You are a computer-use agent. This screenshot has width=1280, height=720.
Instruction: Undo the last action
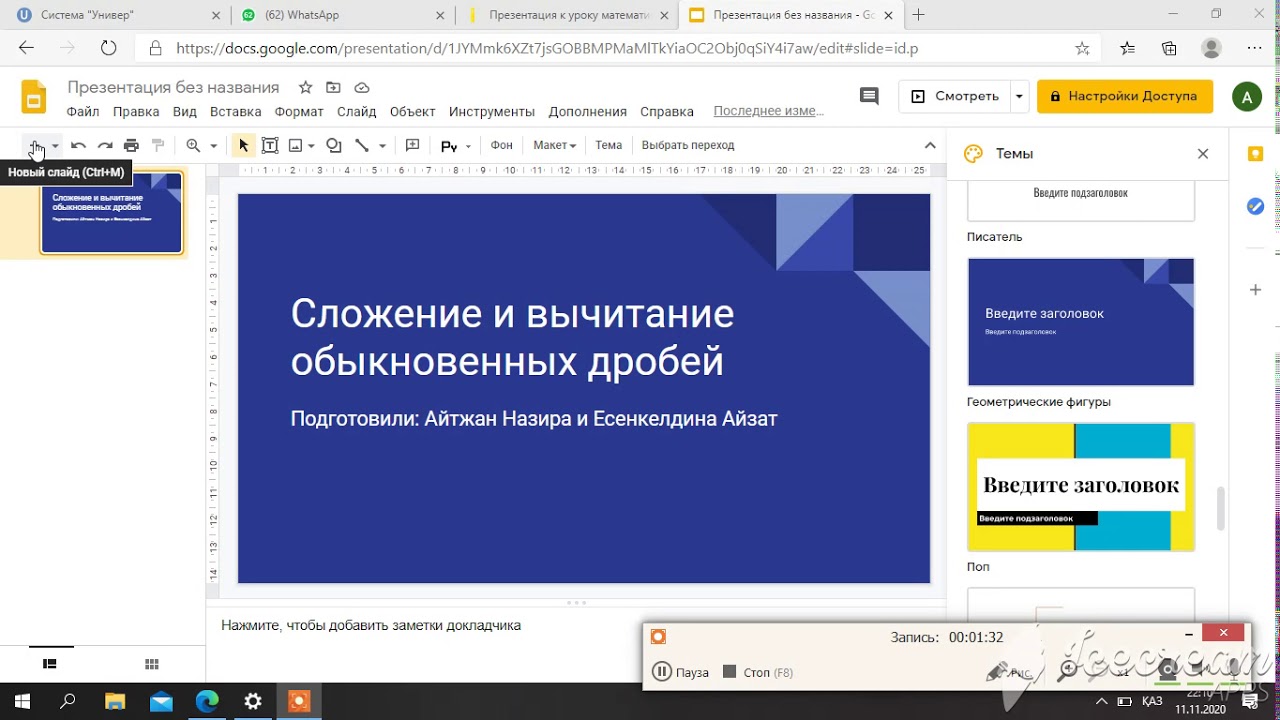[78, 146]
